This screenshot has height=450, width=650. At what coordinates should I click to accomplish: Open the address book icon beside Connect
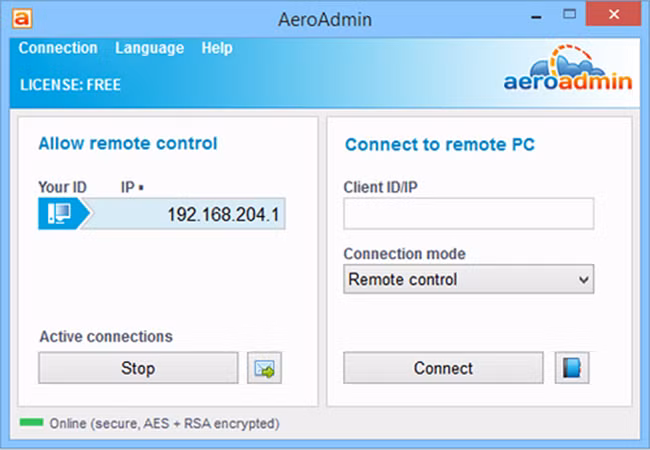coord(572,368)
